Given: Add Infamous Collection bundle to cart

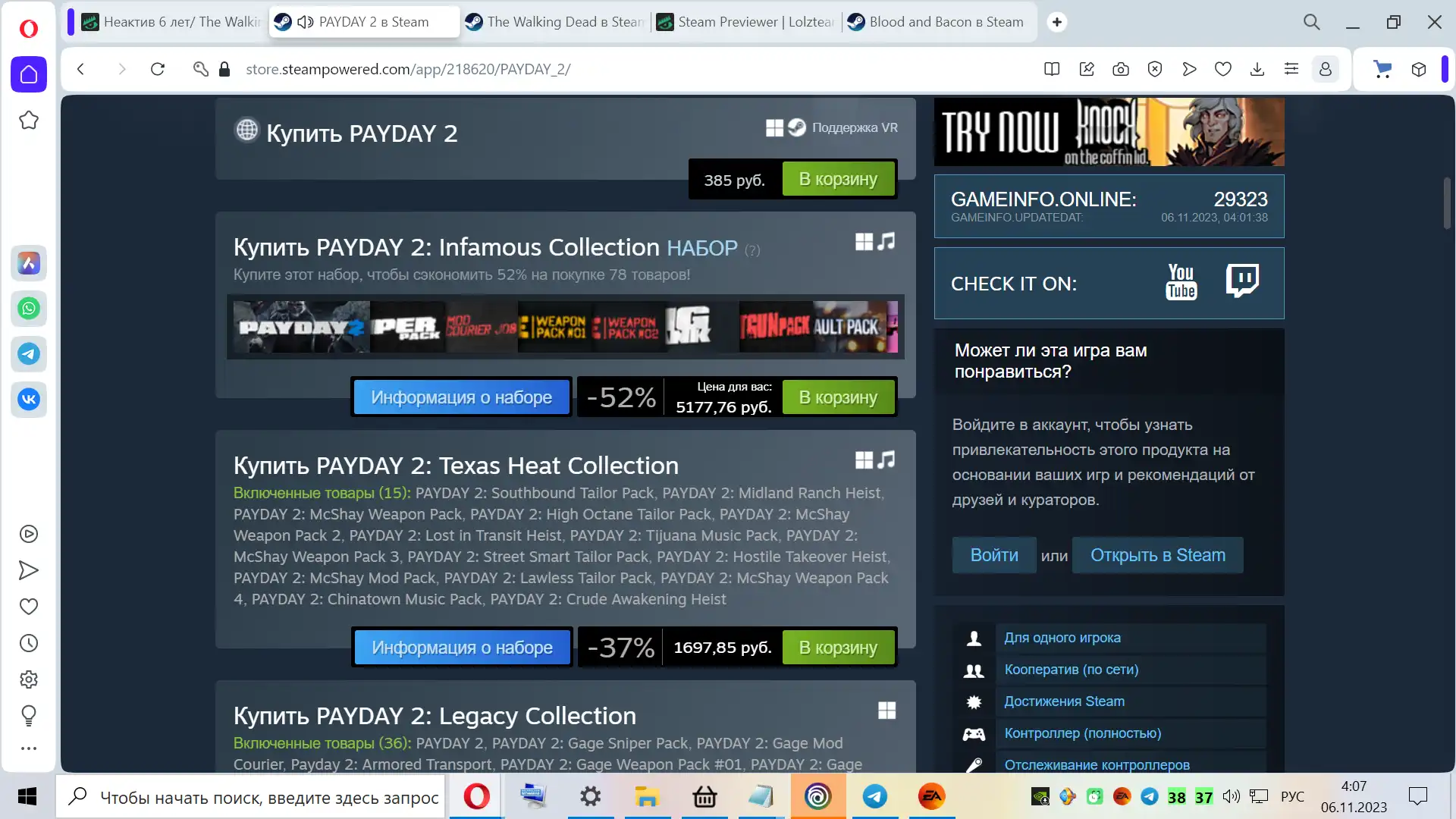Looking at the screenshot, I should [838, 397].
